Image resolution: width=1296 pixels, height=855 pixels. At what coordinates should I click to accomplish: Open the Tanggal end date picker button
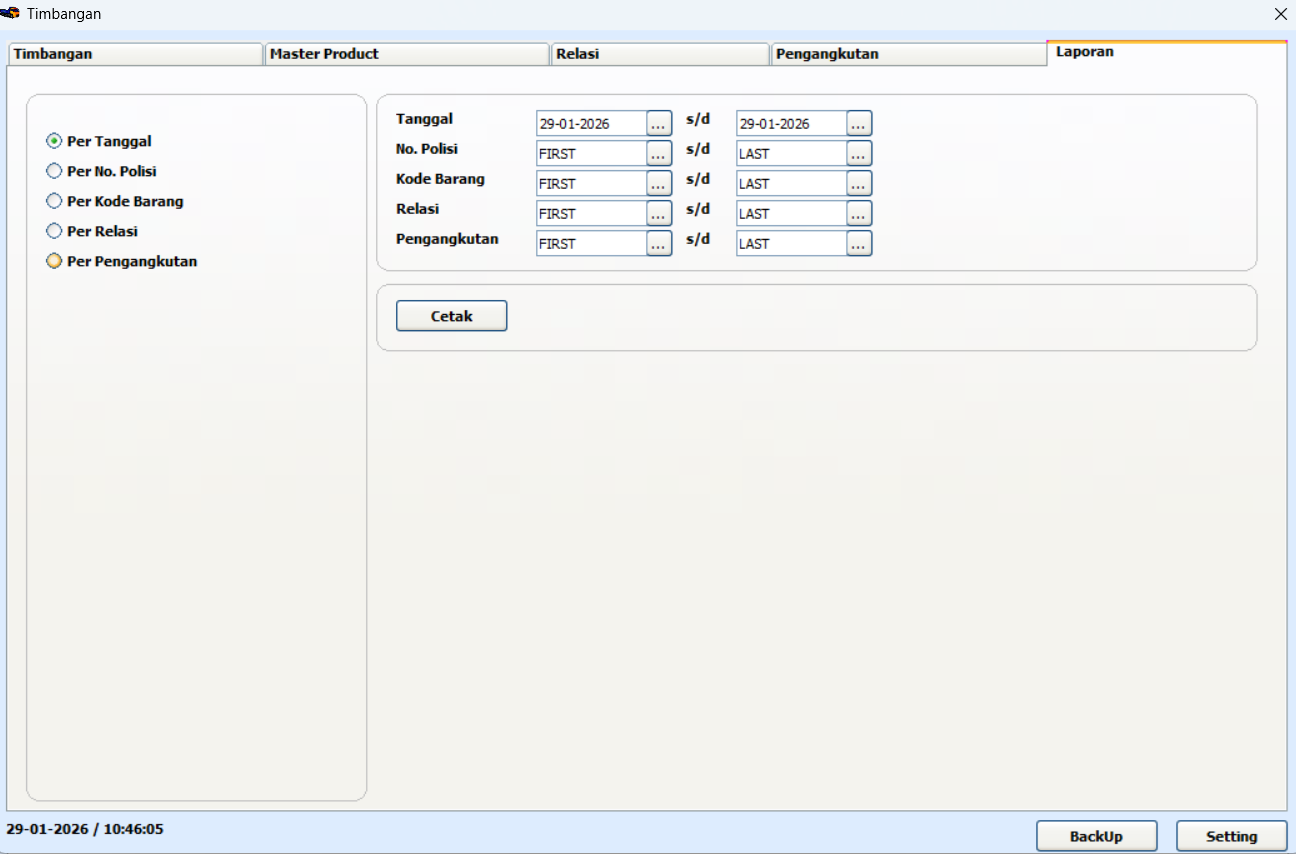tap(859, 124)
